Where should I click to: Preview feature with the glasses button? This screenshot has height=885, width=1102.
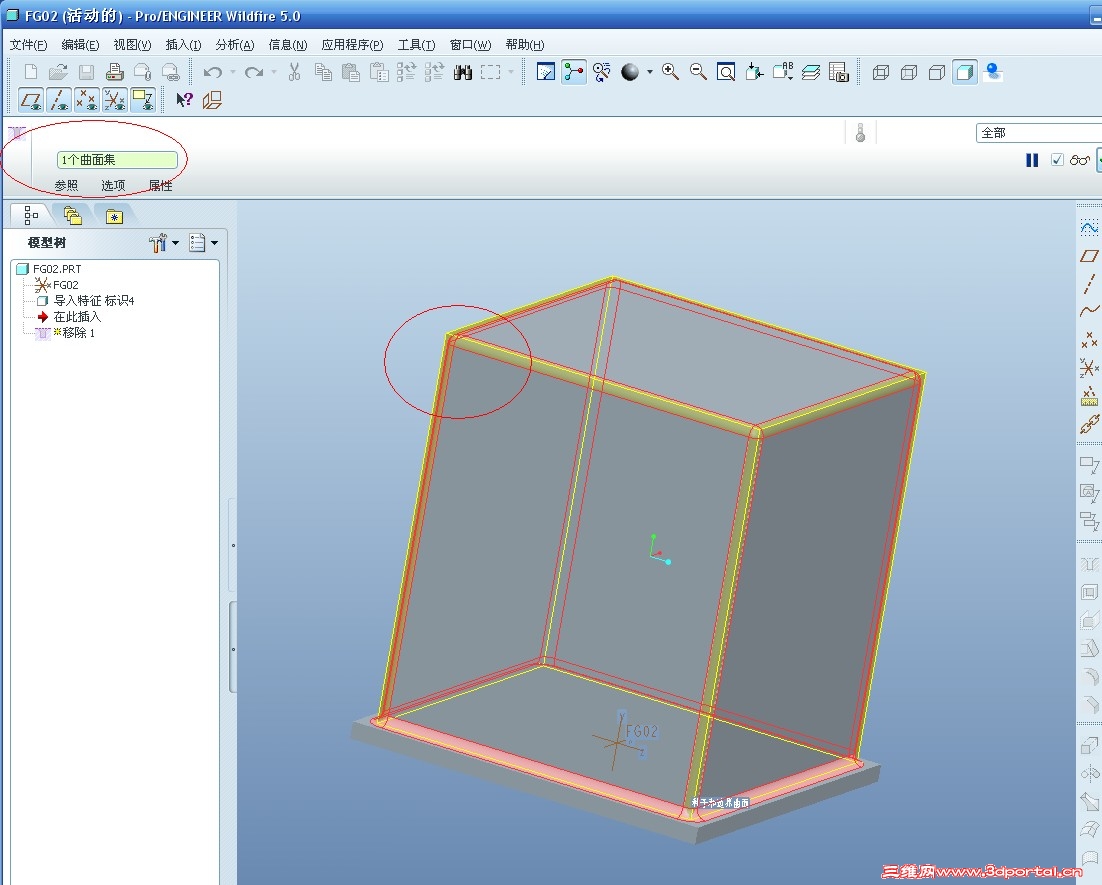1080,160
